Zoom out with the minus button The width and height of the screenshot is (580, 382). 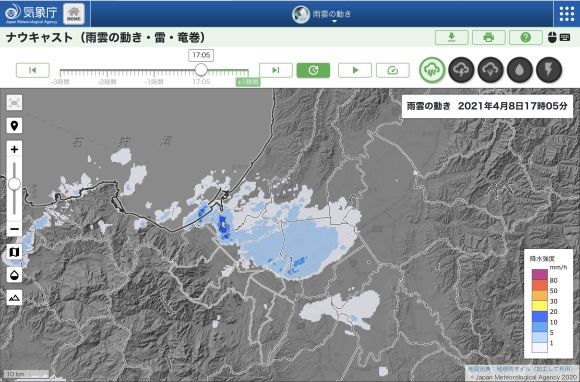click(14, 229)
